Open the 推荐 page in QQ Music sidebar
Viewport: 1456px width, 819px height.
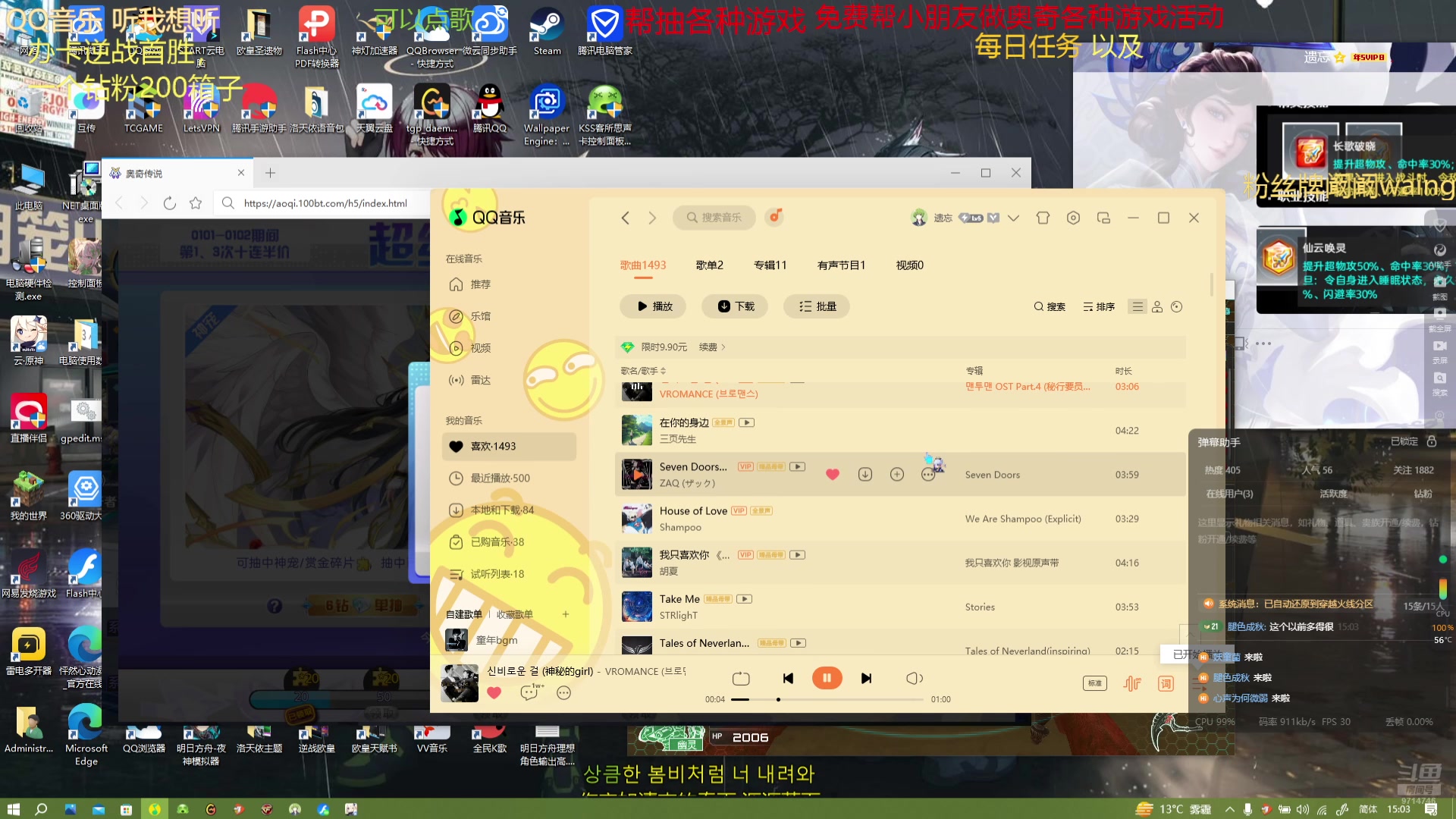point(469,284)
